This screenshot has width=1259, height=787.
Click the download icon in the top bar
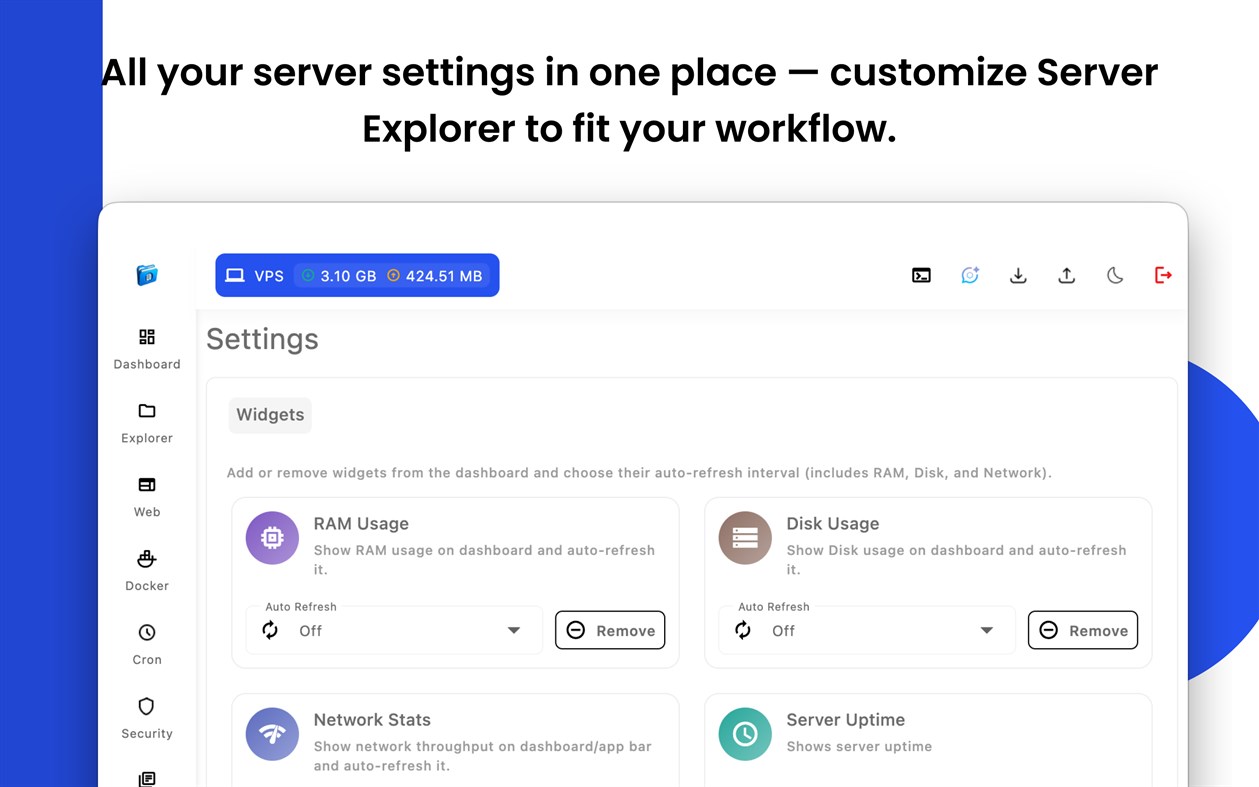click(x=1018, y=275)
